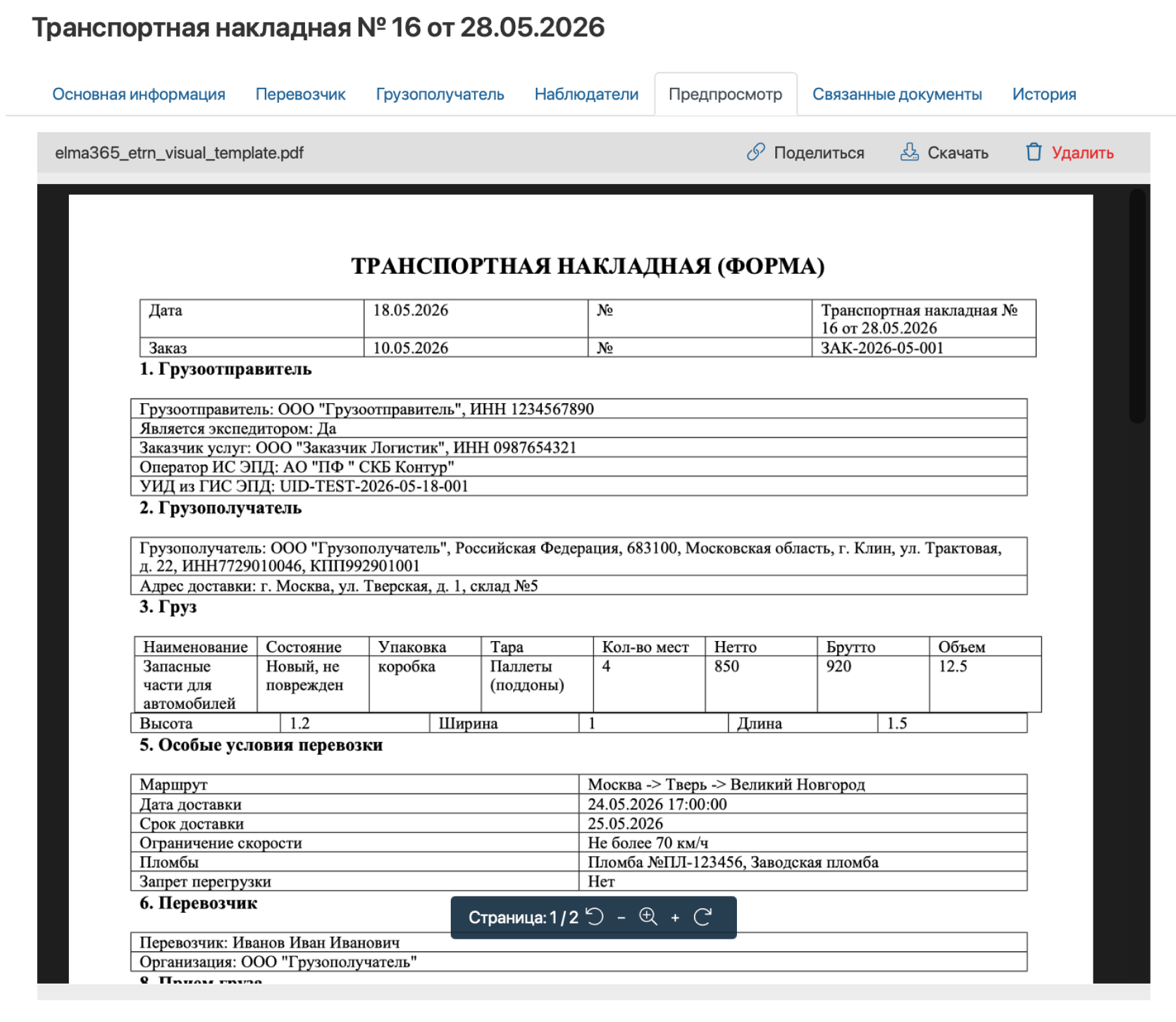Click the download tray icon
Screen dimensions: 1176x1022
pos(909,152)
